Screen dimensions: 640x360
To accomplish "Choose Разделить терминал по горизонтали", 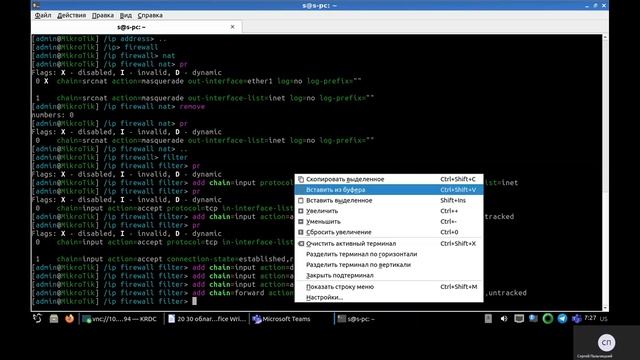I will click(x=389, y=254).
